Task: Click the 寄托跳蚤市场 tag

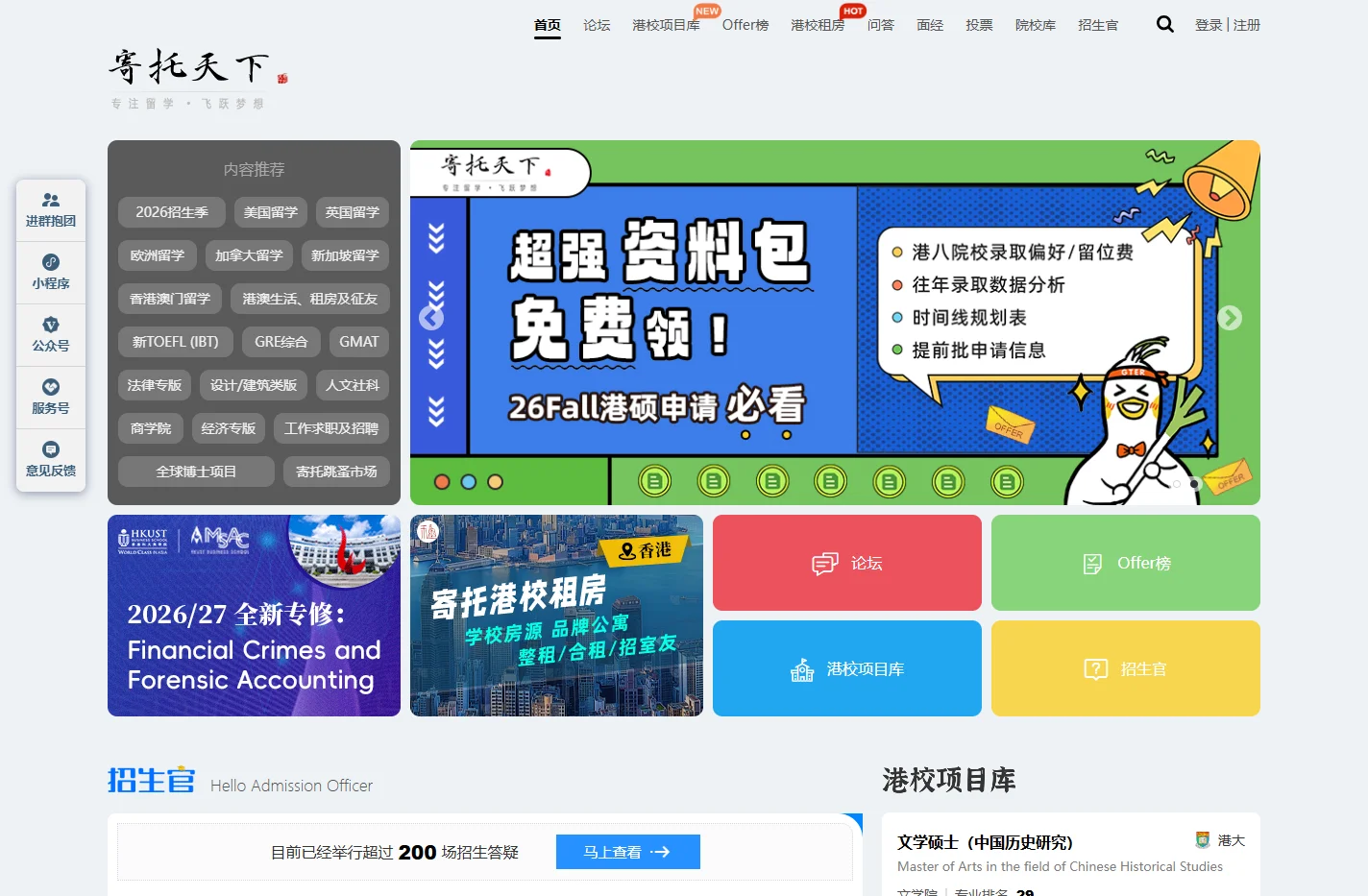Action: pos(336,472)
